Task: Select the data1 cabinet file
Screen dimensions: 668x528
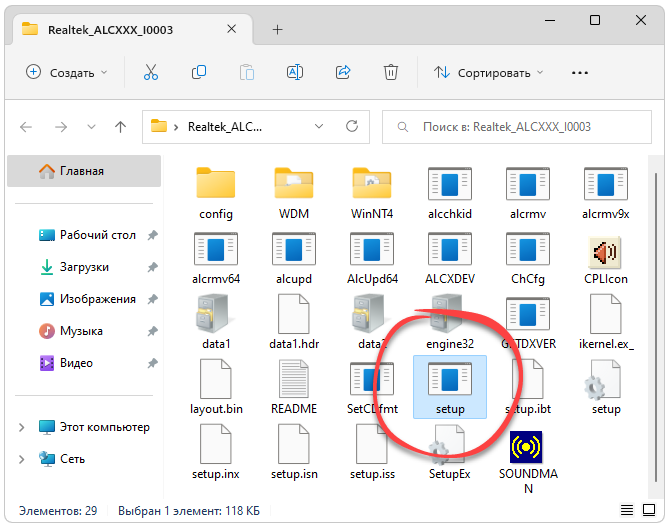Action: tap(216, 323)
